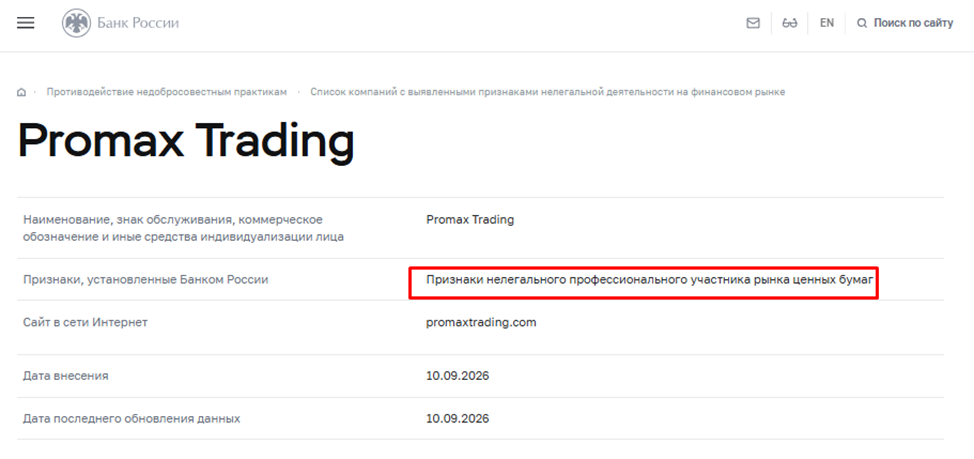Screen dimensions: 974x459
Task: Go to home via breadcrumb house icon
Action: [22, 93]
